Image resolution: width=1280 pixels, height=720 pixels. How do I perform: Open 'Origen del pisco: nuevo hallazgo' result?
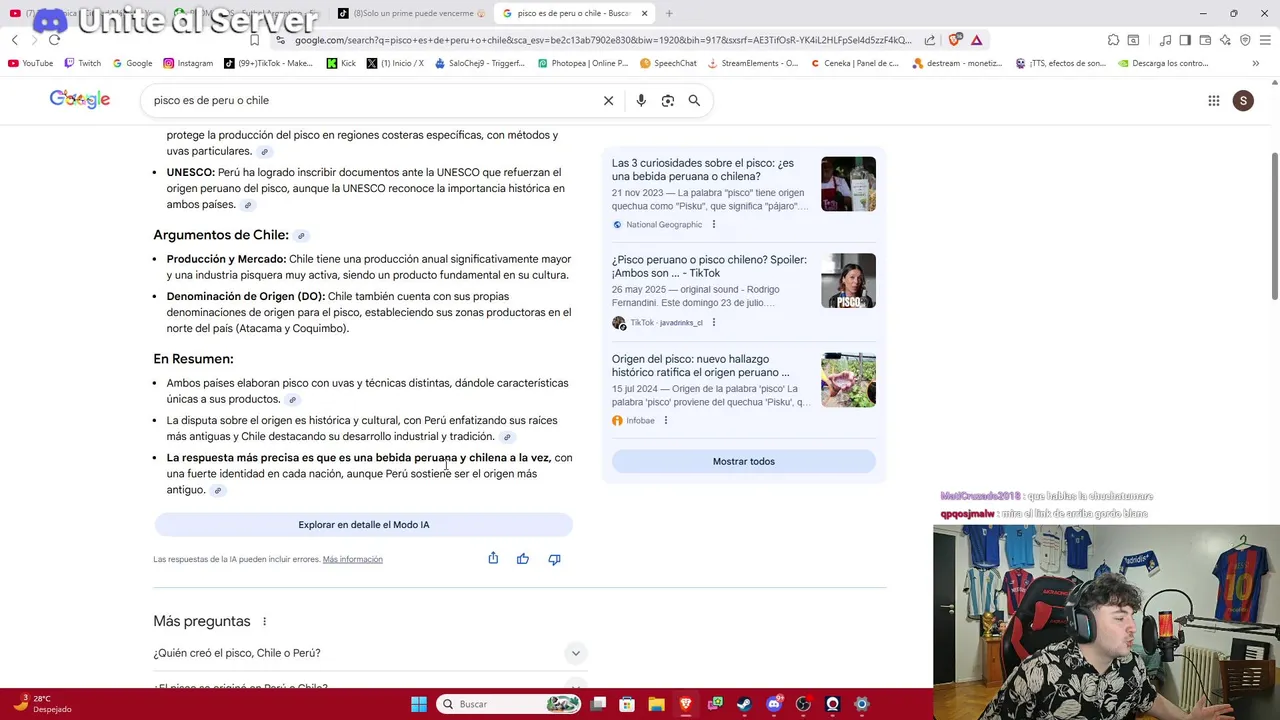[701, 366]
